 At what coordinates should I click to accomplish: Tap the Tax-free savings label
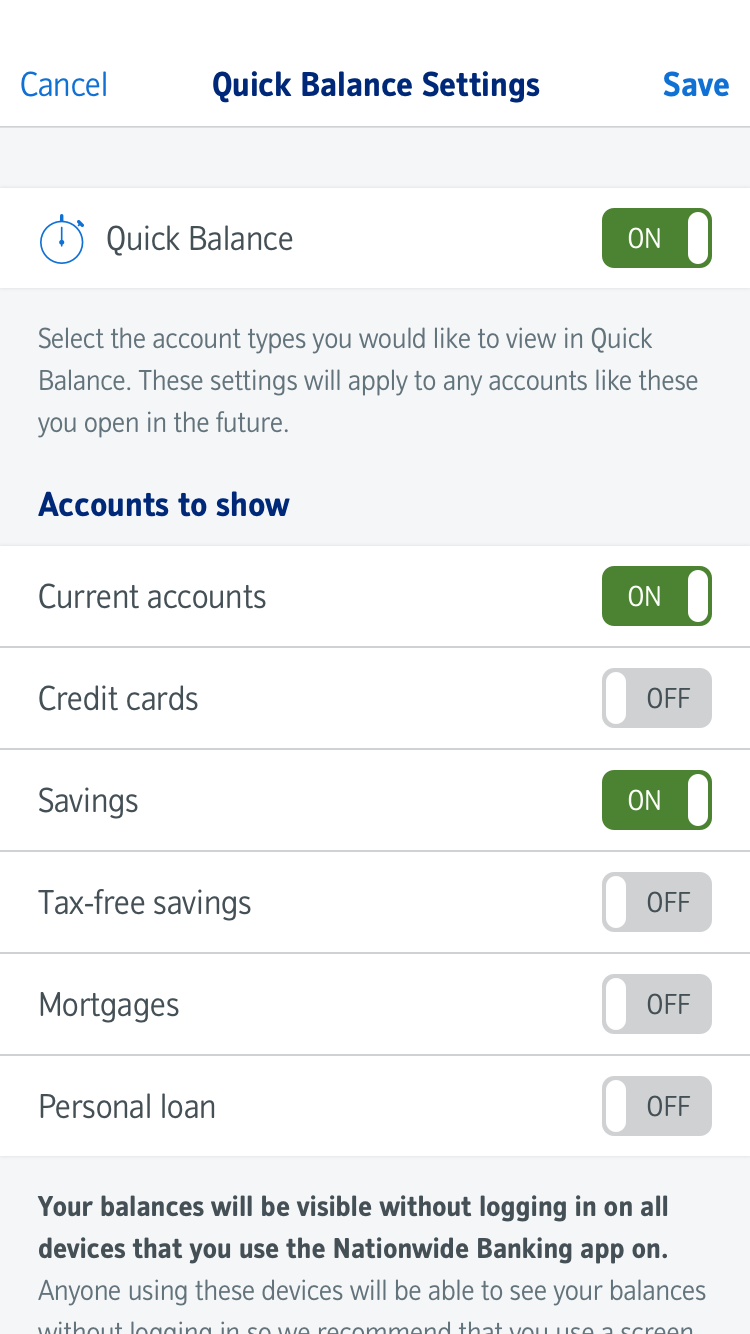tap(144, 903)
